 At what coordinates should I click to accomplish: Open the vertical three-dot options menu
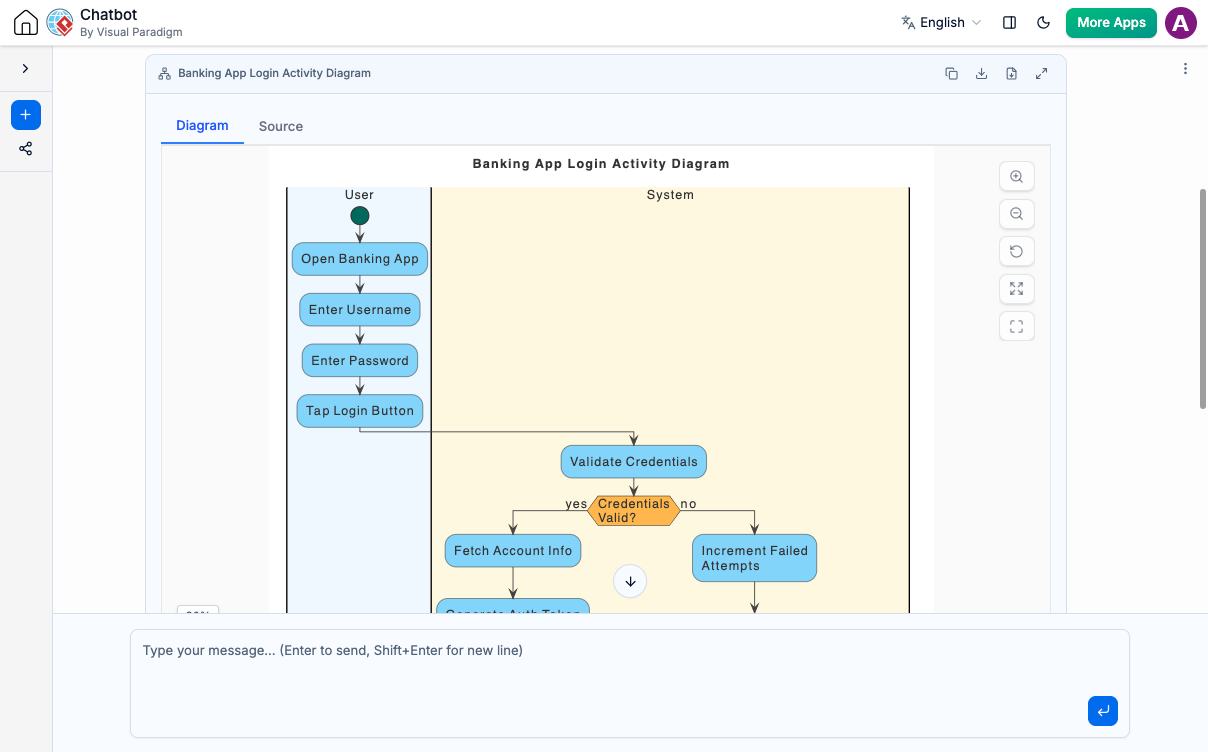1185,69
